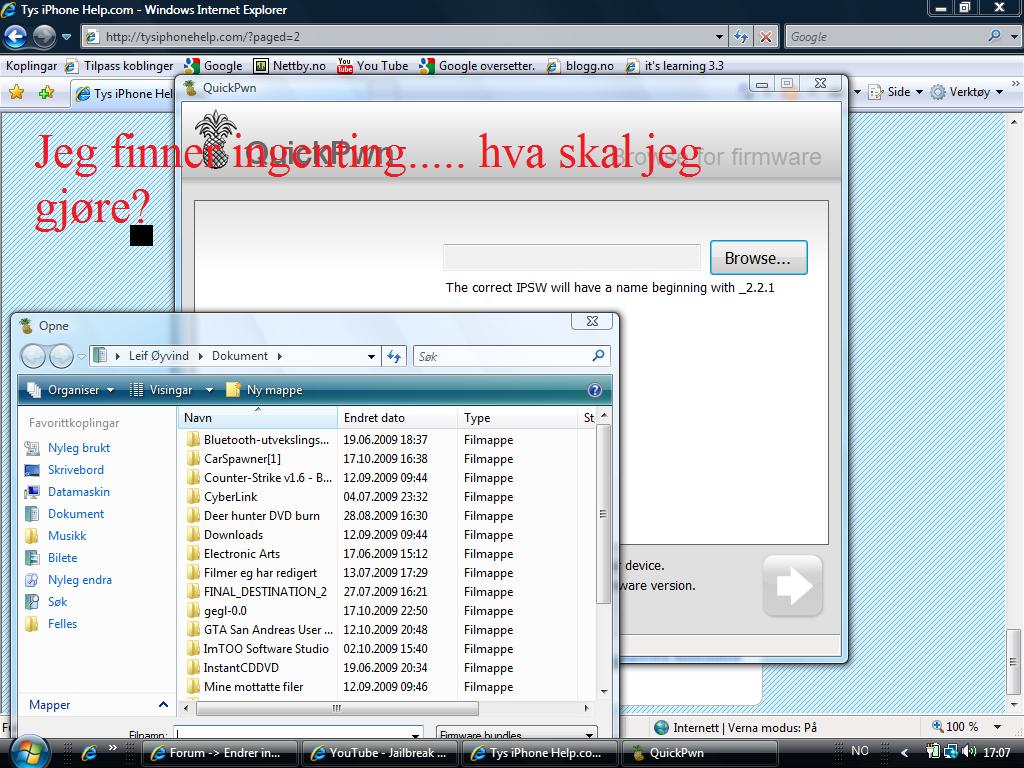This screenshot has height=768, width=1024.
Task: Click the Browse... button in QuickPwn
Action: coord(758,258)
